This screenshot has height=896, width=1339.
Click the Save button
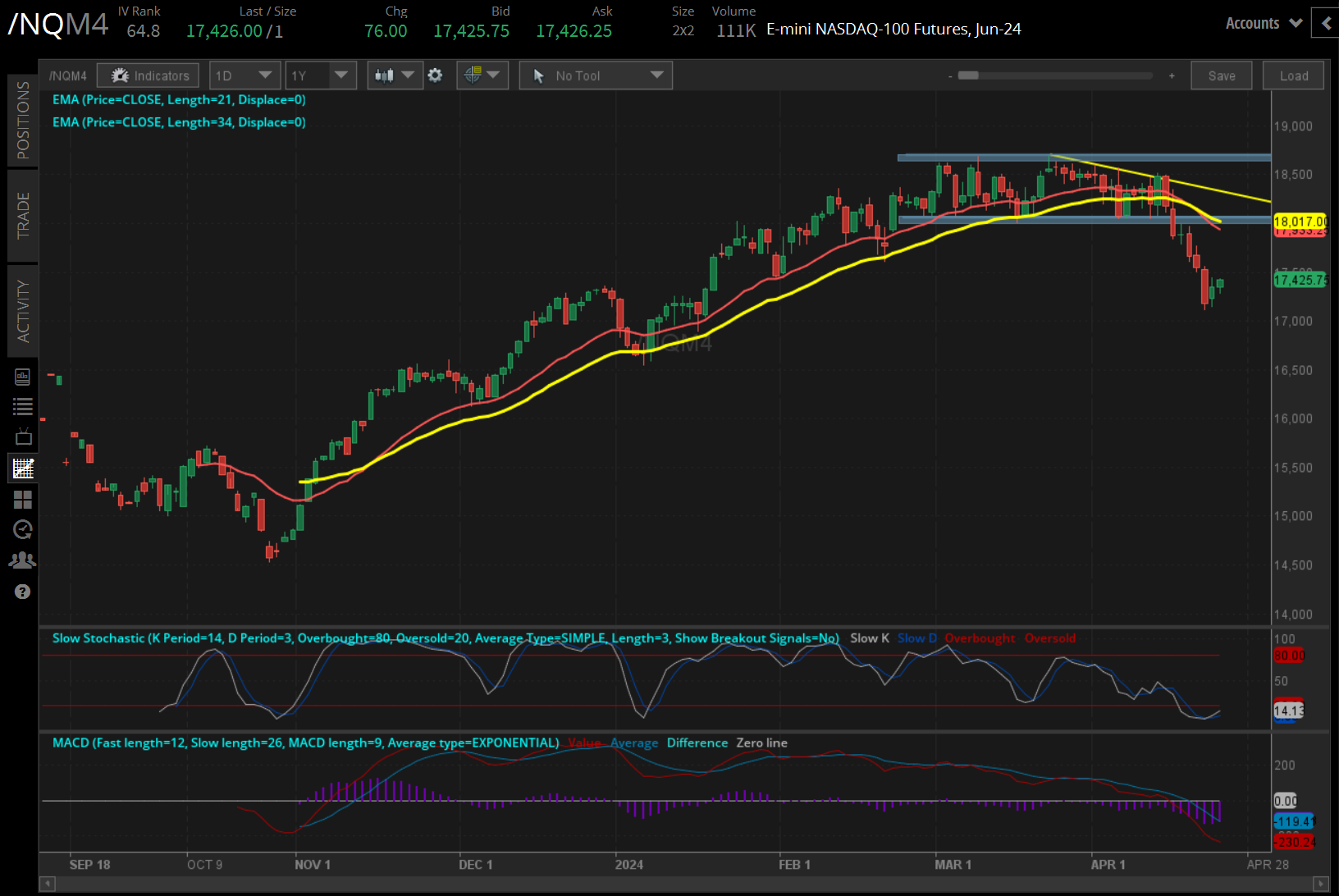point(1221,75)
